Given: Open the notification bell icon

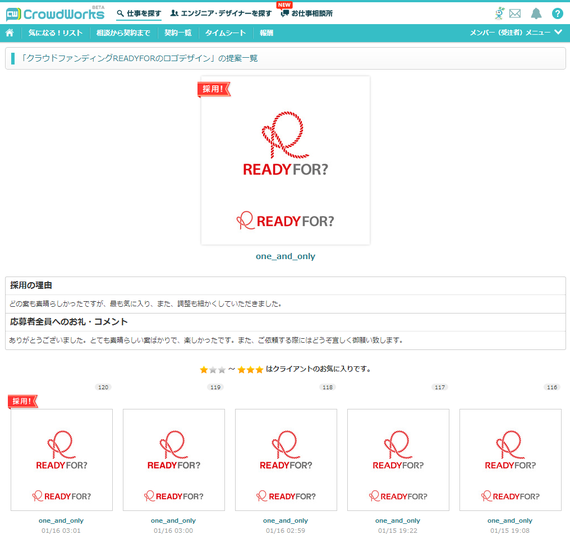Looking at the screenshot, I should pos(536,13).
